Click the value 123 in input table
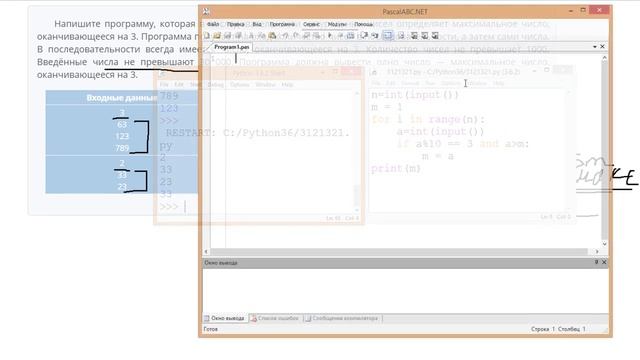The image size is (640, 360). click(122, 136)
